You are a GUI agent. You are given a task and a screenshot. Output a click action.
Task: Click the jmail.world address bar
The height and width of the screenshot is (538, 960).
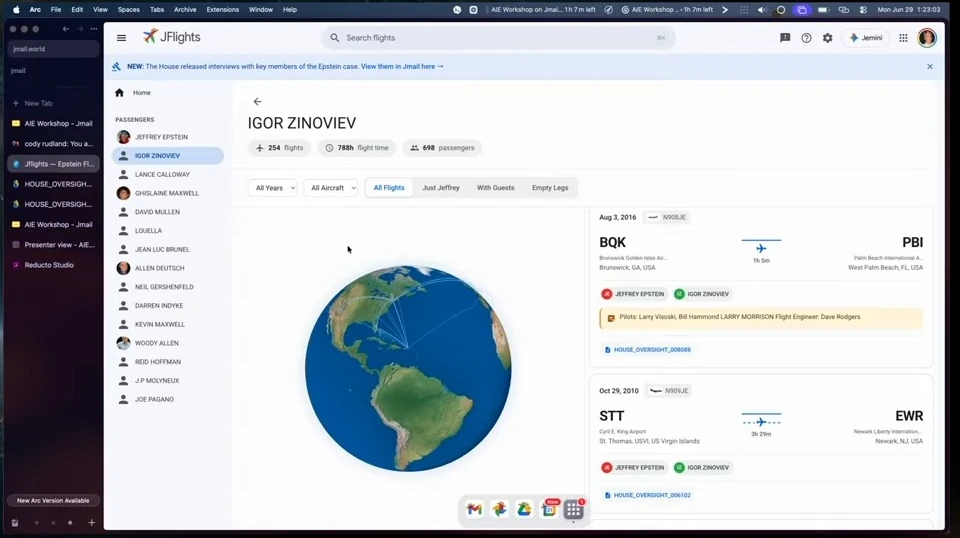[x=53, y=49]
